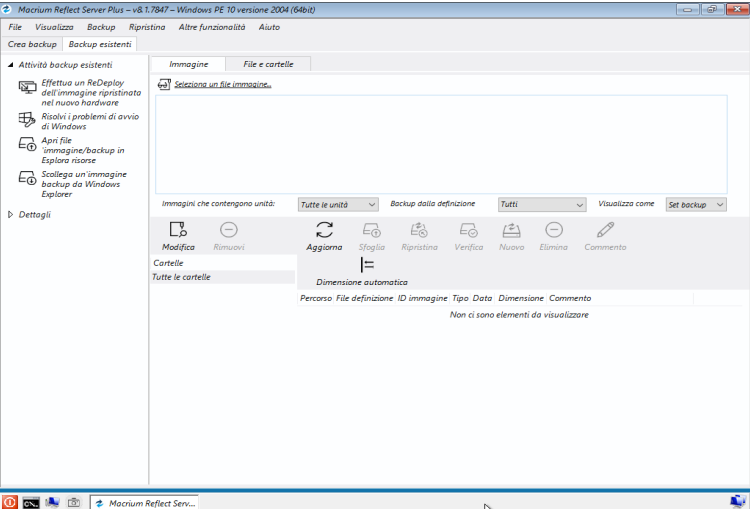
Task: Click the Ripristina toolbar icon
Action: [x=419, y=230]
